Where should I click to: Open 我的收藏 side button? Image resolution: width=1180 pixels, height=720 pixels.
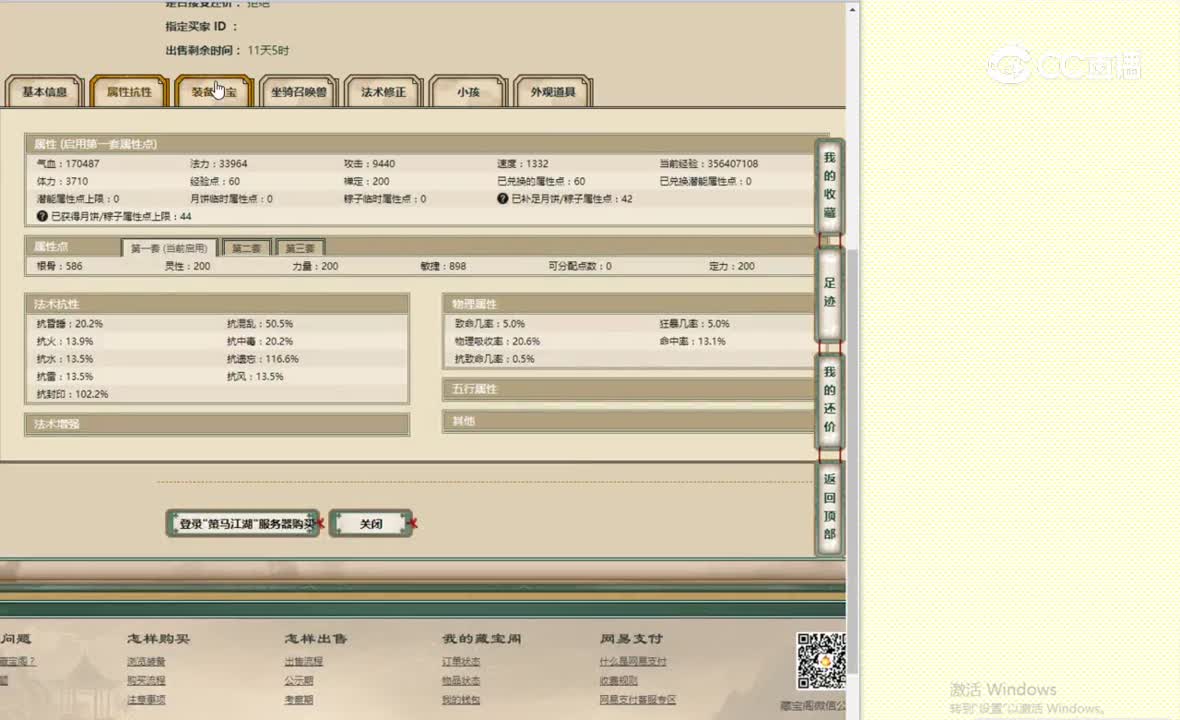(x=829, y=185)
